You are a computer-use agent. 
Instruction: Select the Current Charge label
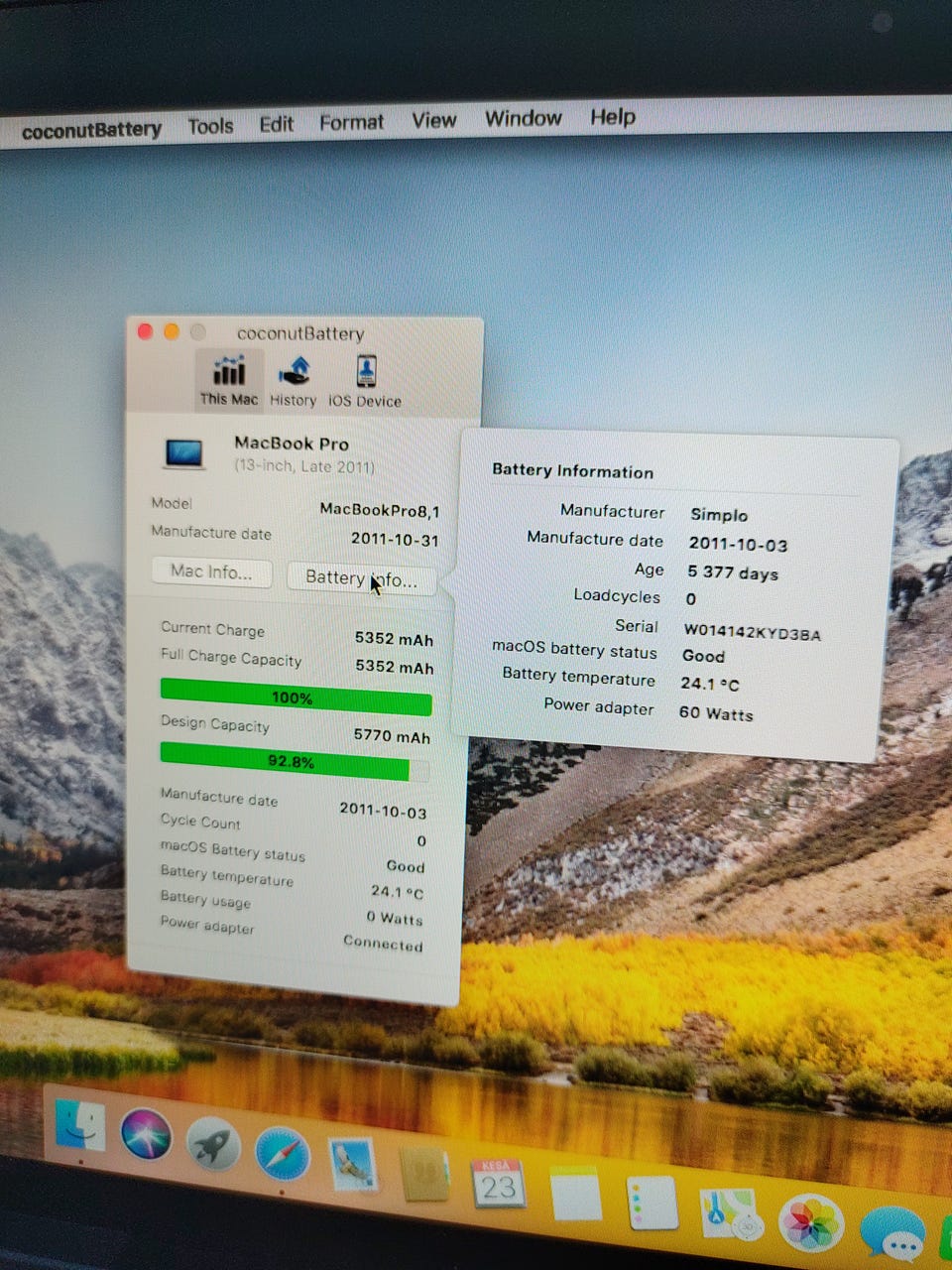(x=212, y=629)
